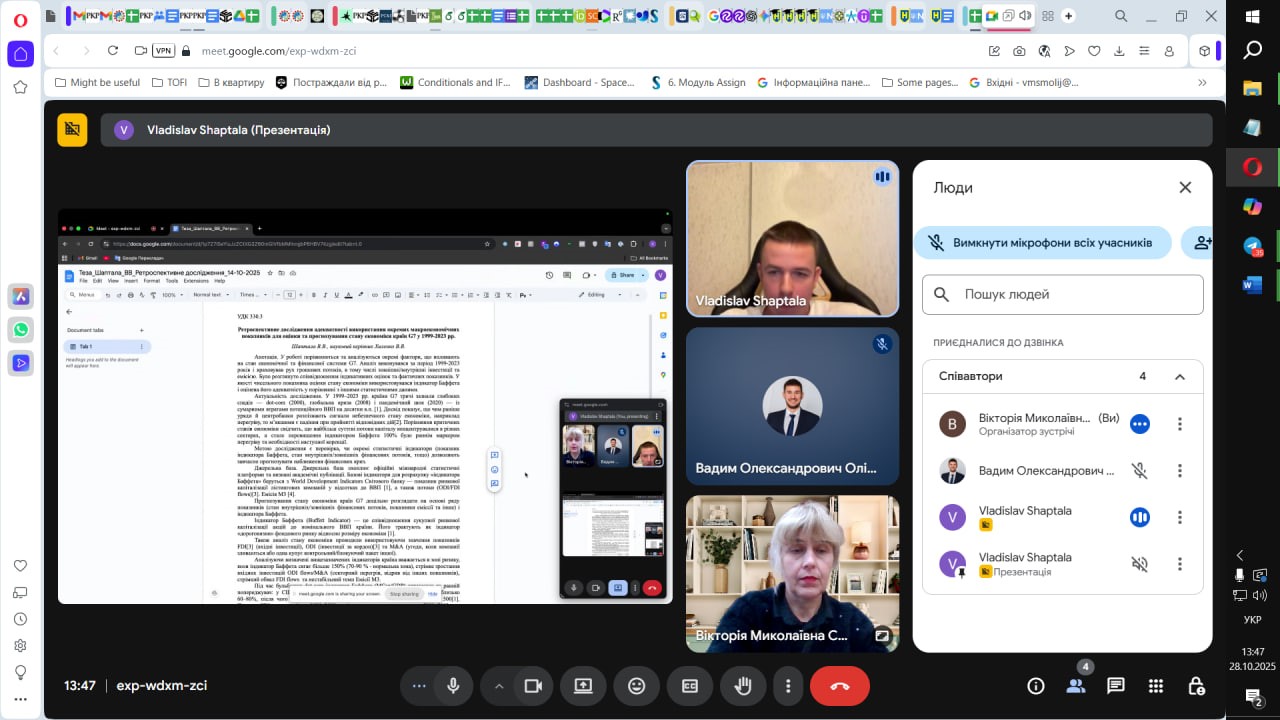Image resolution: width=1280 pixels, height=720 pixels.
Task: Toggle the people panel icon
Action: tap(1076, 686)
